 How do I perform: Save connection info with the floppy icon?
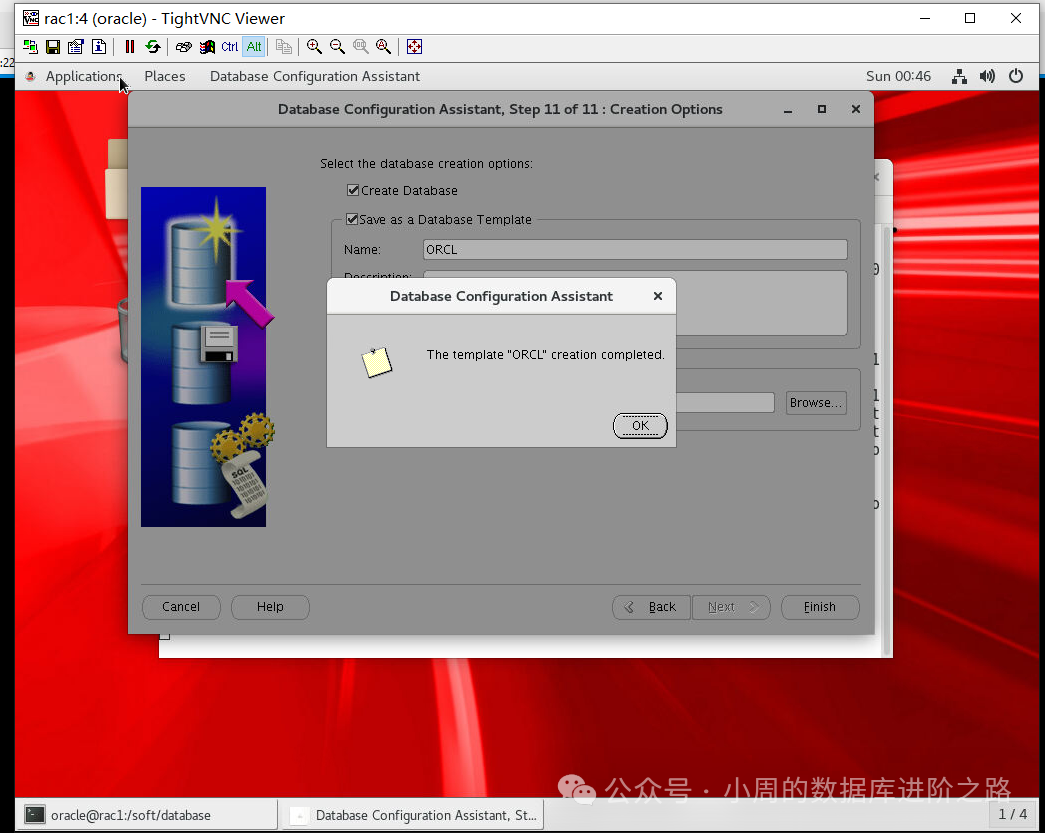point(53,47)
